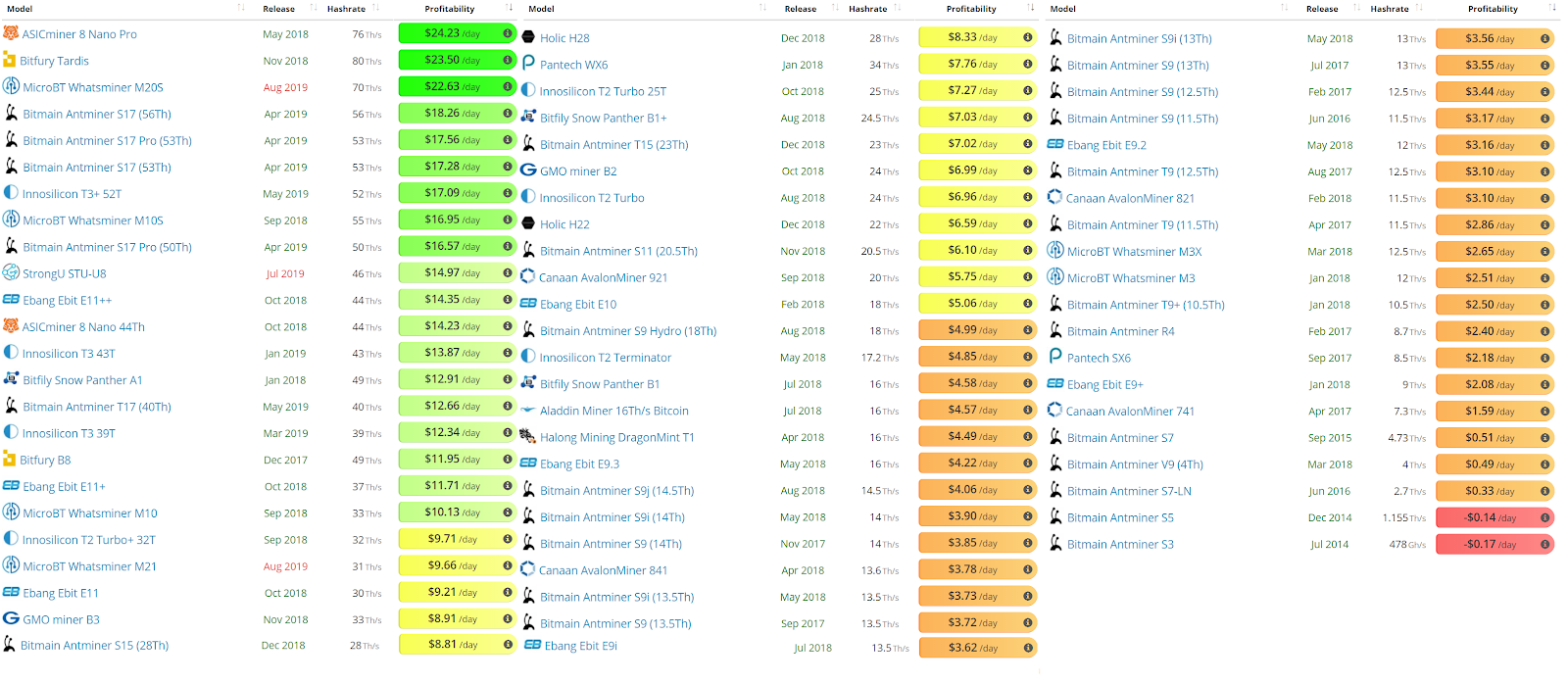
Task: Click the Bitfily Snow Panther B1+ logo icon
Action: click(x=528, y=117)
